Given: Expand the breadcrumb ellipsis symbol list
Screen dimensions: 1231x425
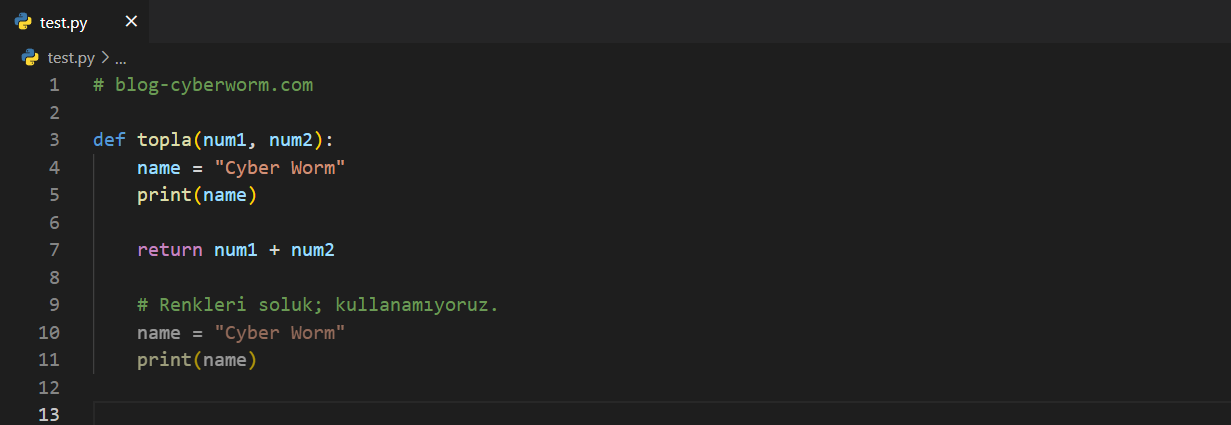Looking at the screenshot, I should [x=121, y=58].
